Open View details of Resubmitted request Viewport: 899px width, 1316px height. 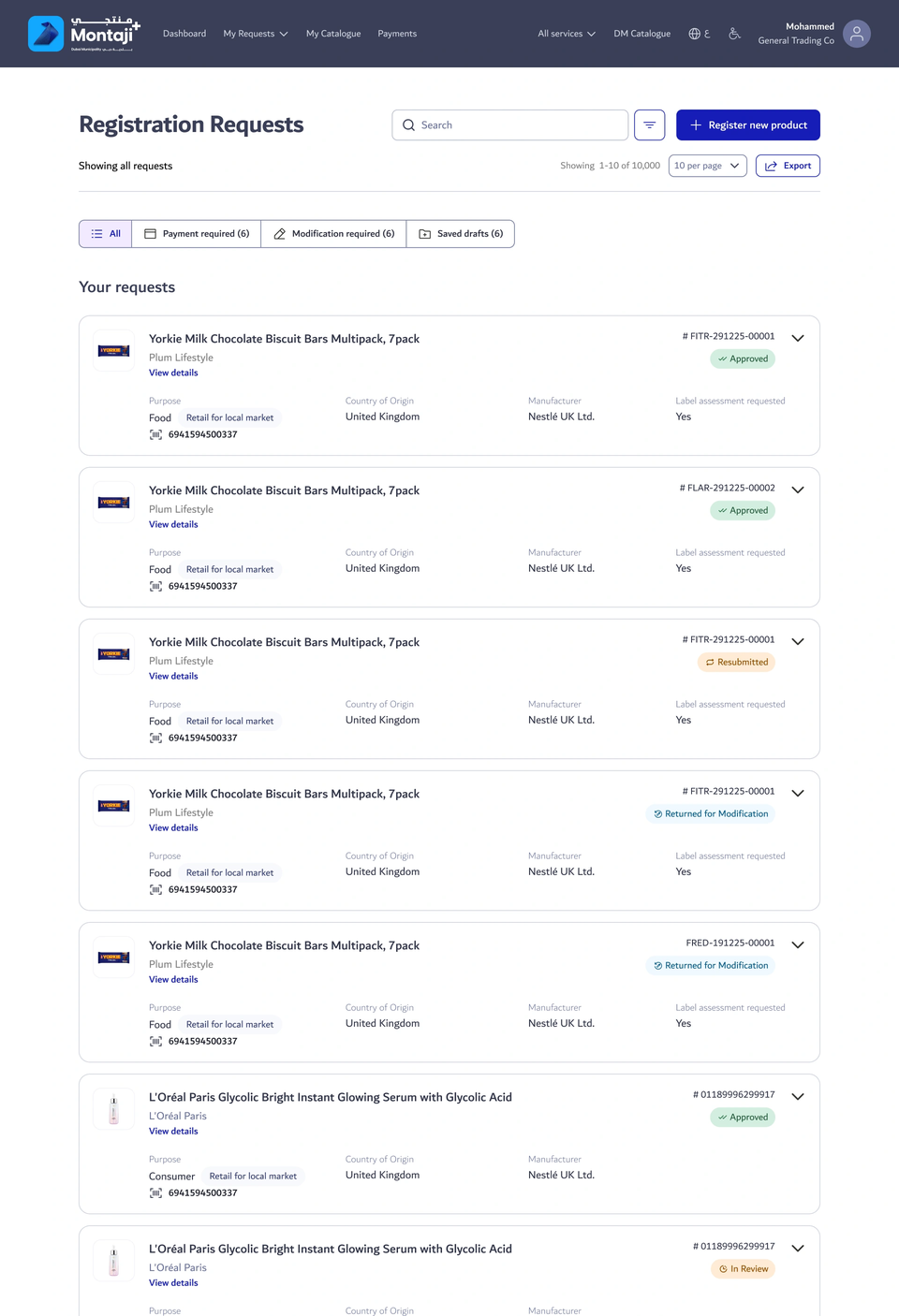coord(173,676)
